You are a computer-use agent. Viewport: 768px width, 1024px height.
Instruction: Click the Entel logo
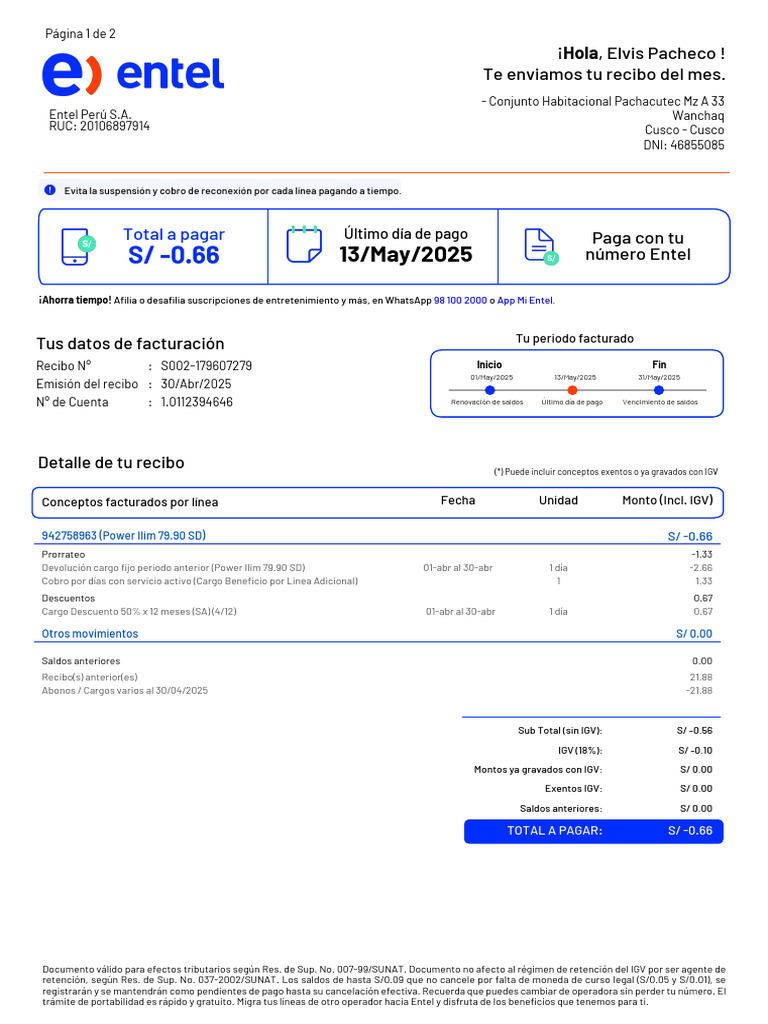133,74
